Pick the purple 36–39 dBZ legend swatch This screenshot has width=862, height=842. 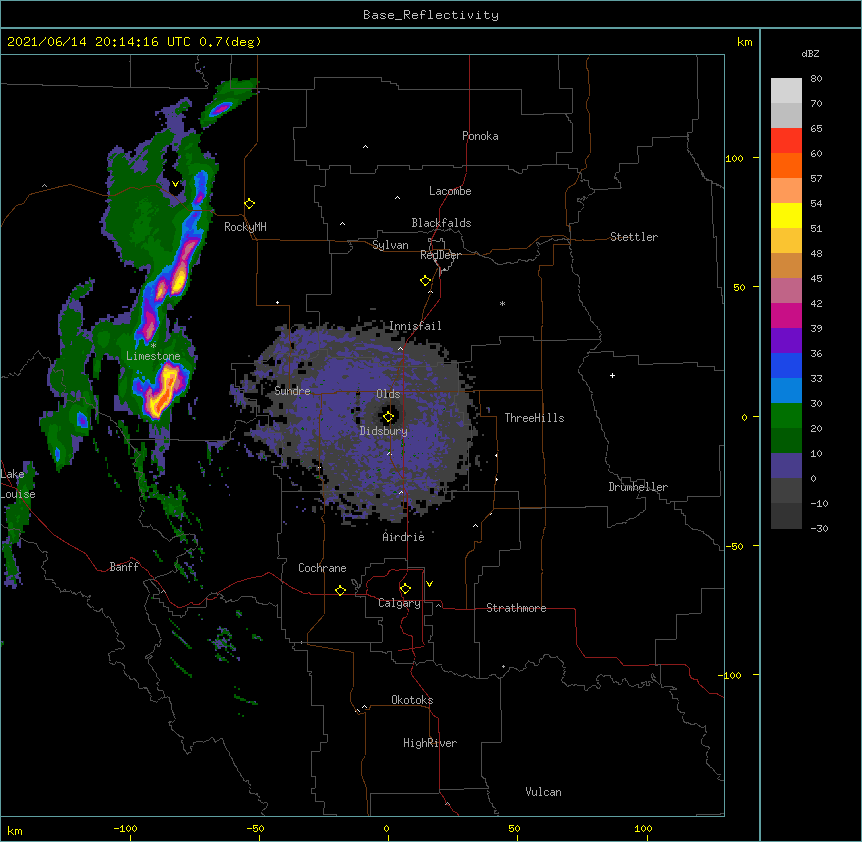786,340
